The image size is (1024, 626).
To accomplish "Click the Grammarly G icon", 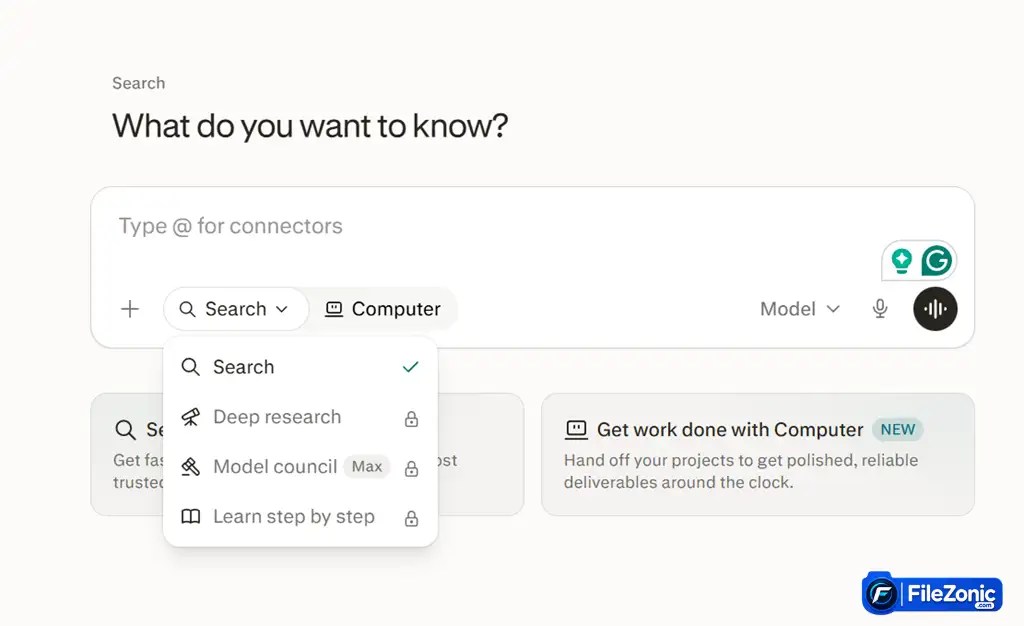I will coord(936,260).
